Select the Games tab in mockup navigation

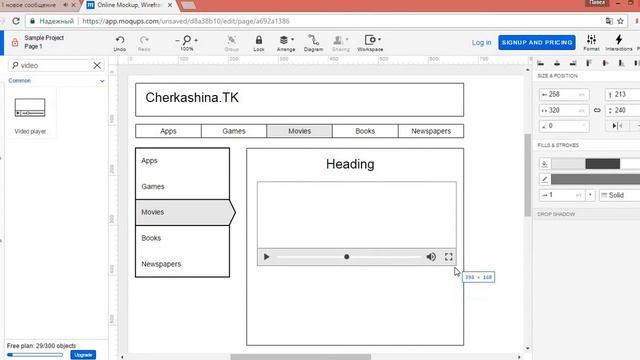click(x=234, y=131)
